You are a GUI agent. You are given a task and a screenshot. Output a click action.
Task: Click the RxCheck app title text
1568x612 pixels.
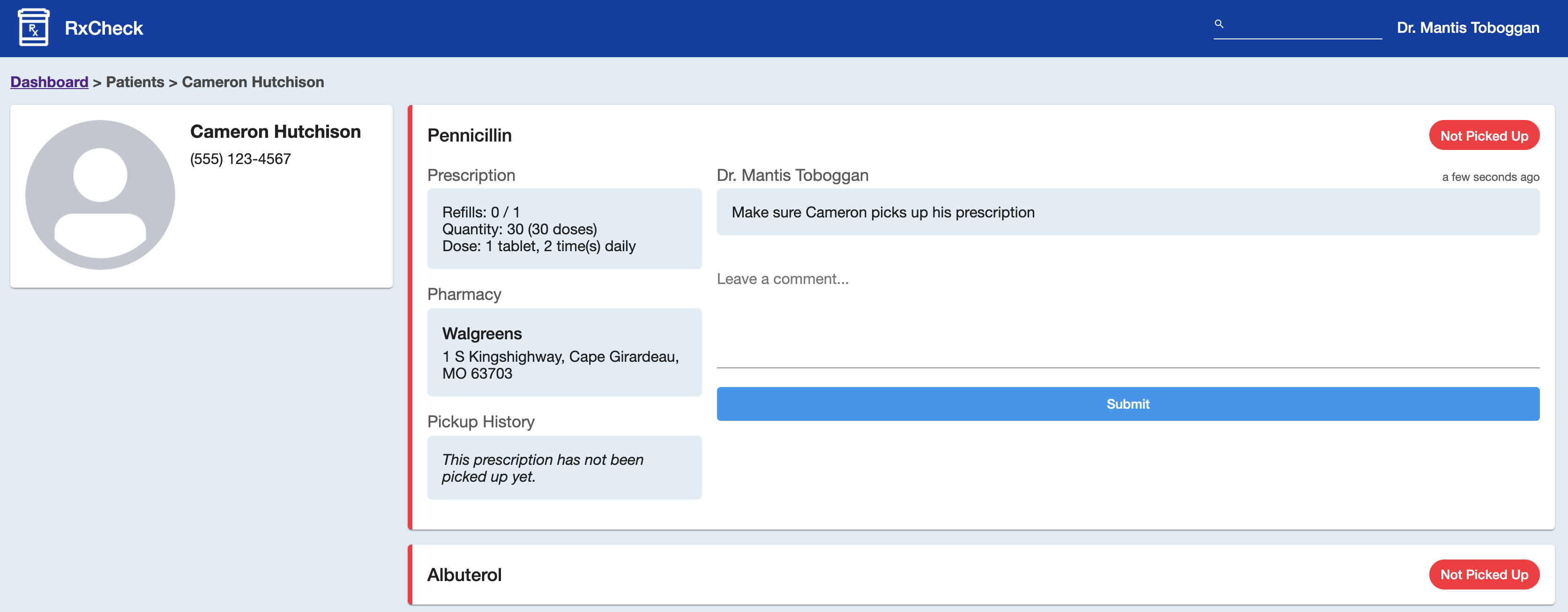click(x=104, y=28)
